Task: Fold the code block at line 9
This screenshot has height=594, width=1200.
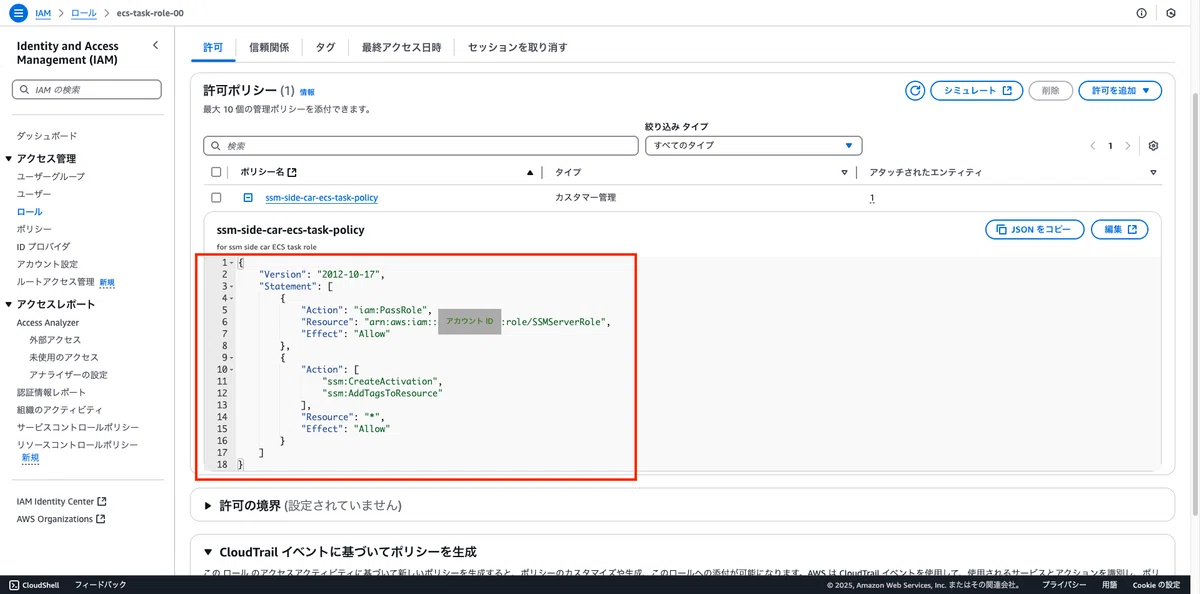Action: click(230, 357)
